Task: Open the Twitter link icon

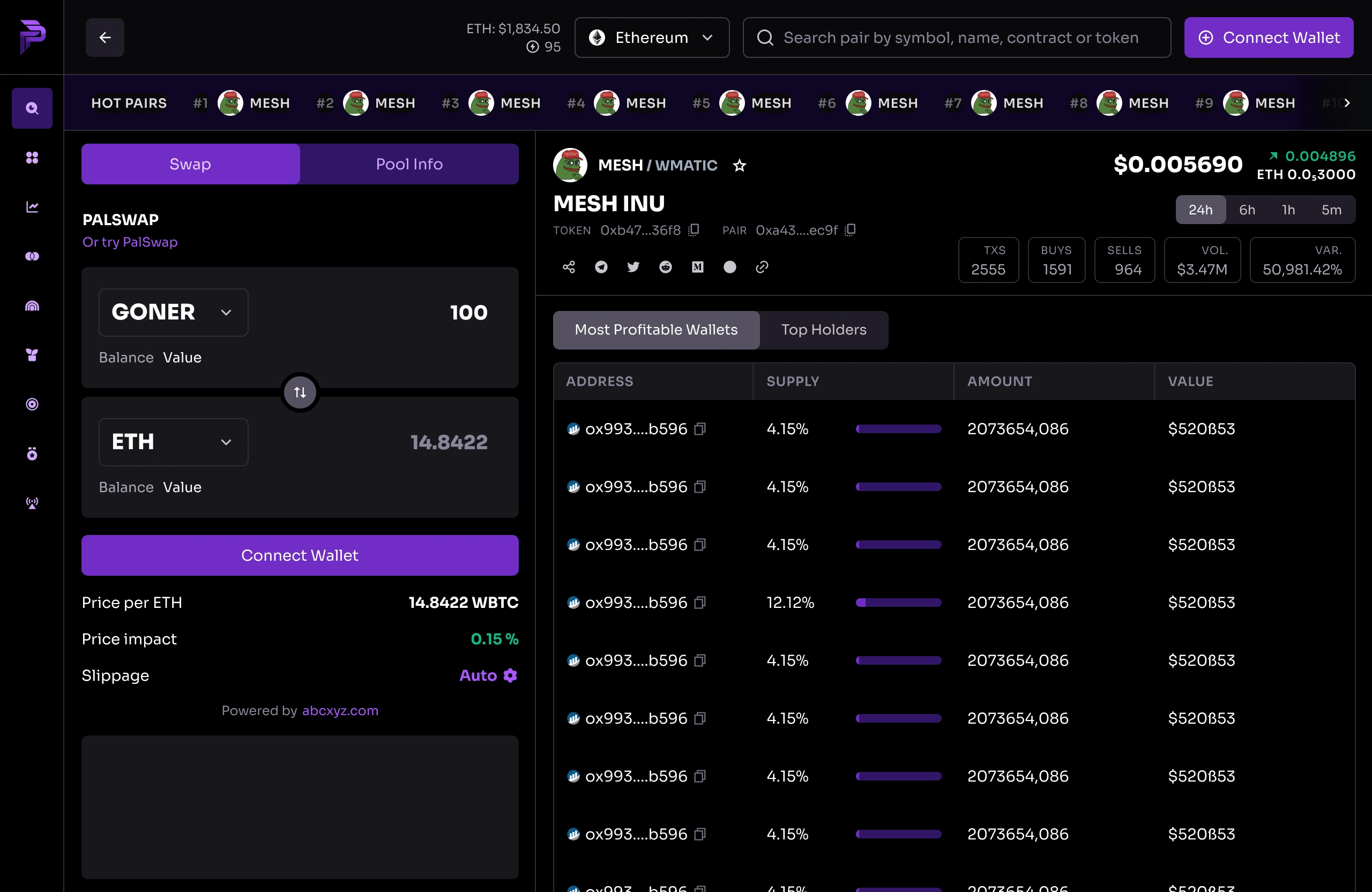Action: (633, 266)
